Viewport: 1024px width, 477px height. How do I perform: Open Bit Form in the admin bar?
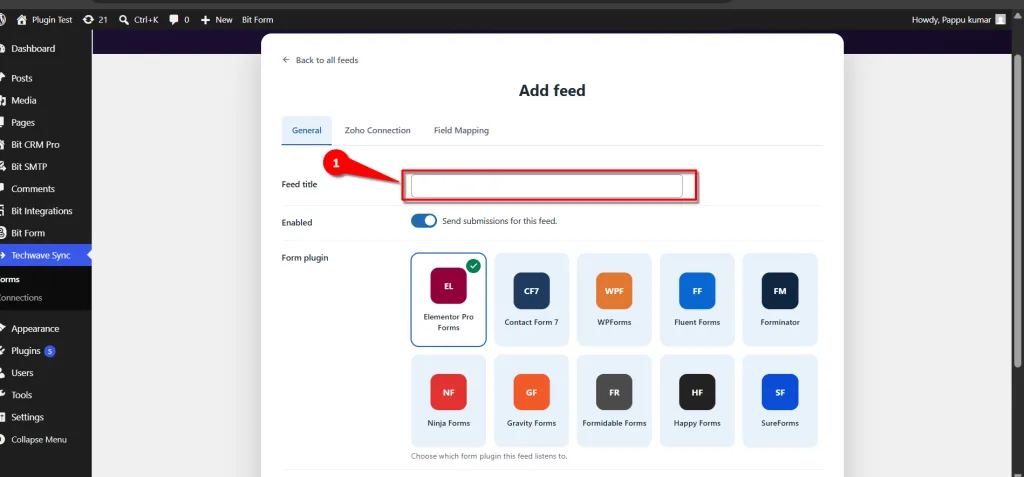257,20
